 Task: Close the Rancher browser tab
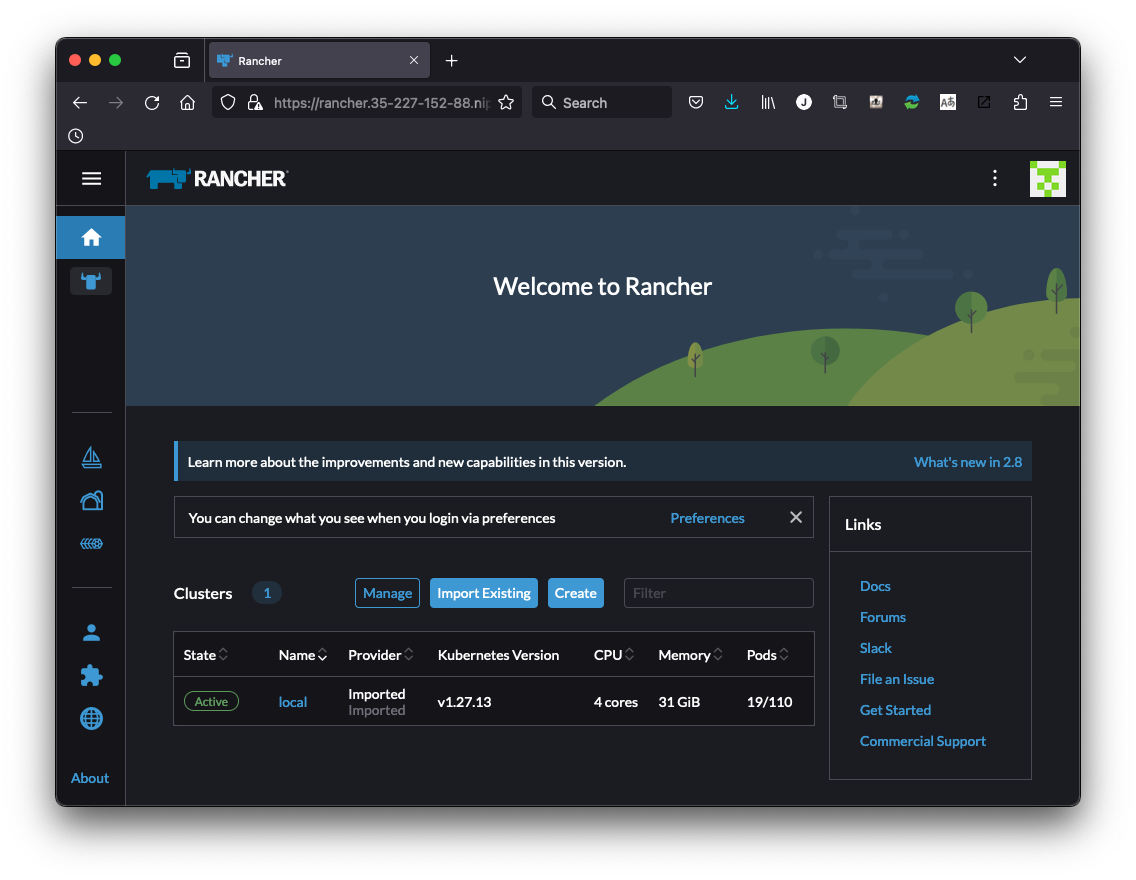tap(414, 60)
